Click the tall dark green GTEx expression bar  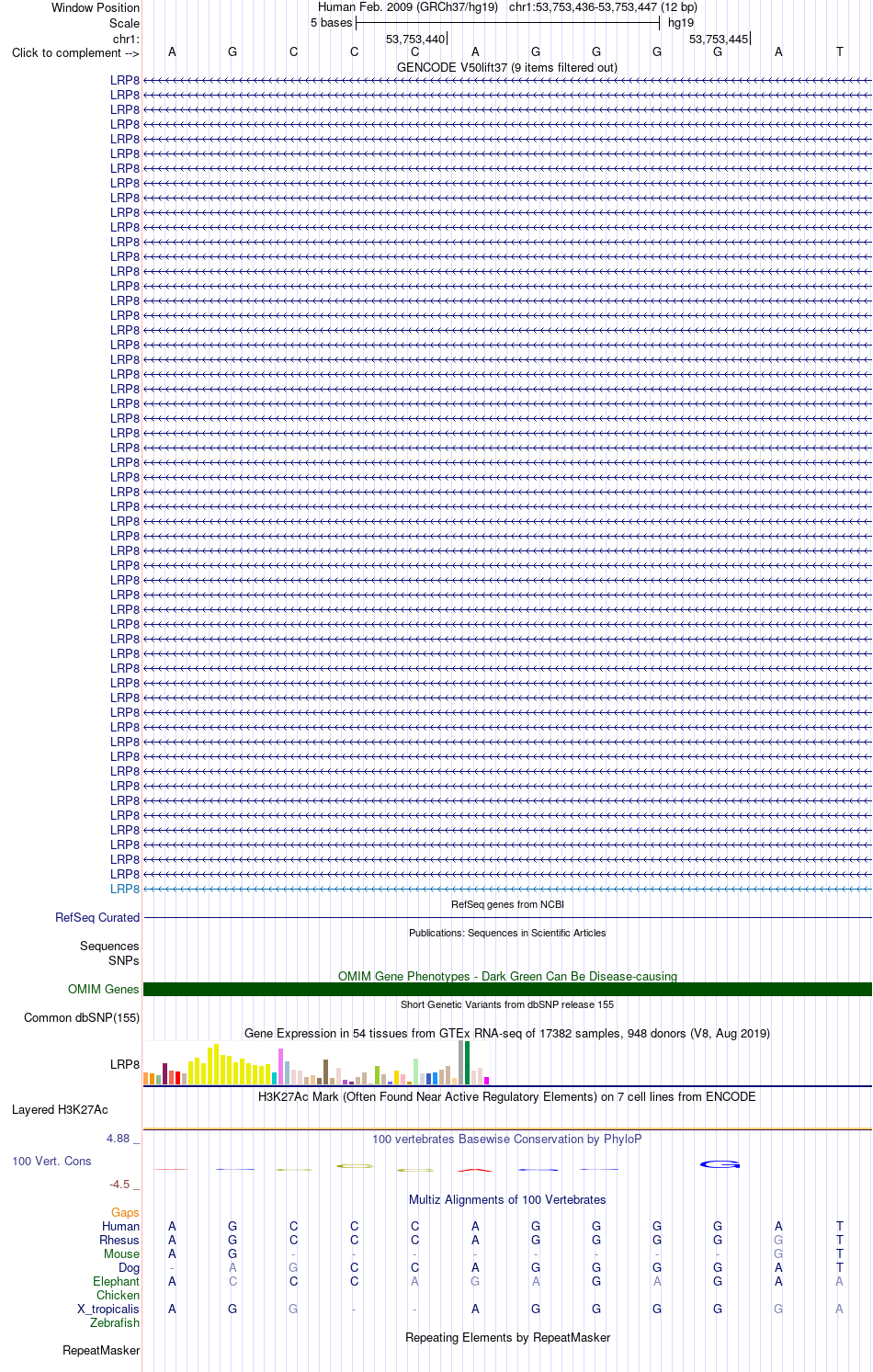(x=468, y=1063)
